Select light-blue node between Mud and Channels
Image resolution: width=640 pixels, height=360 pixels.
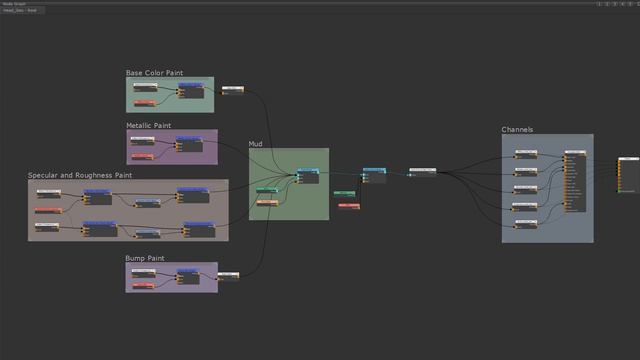374,176
